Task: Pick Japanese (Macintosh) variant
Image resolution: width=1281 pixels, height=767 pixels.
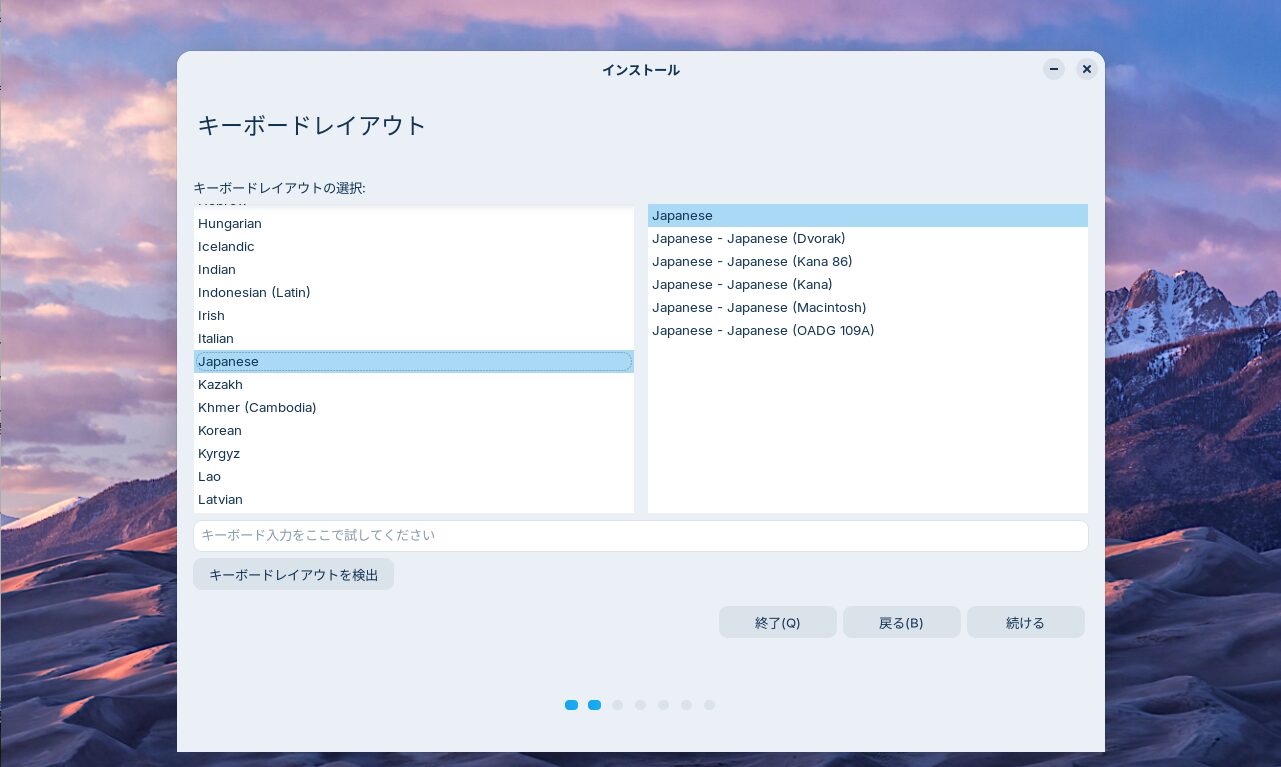Action: 759,308
